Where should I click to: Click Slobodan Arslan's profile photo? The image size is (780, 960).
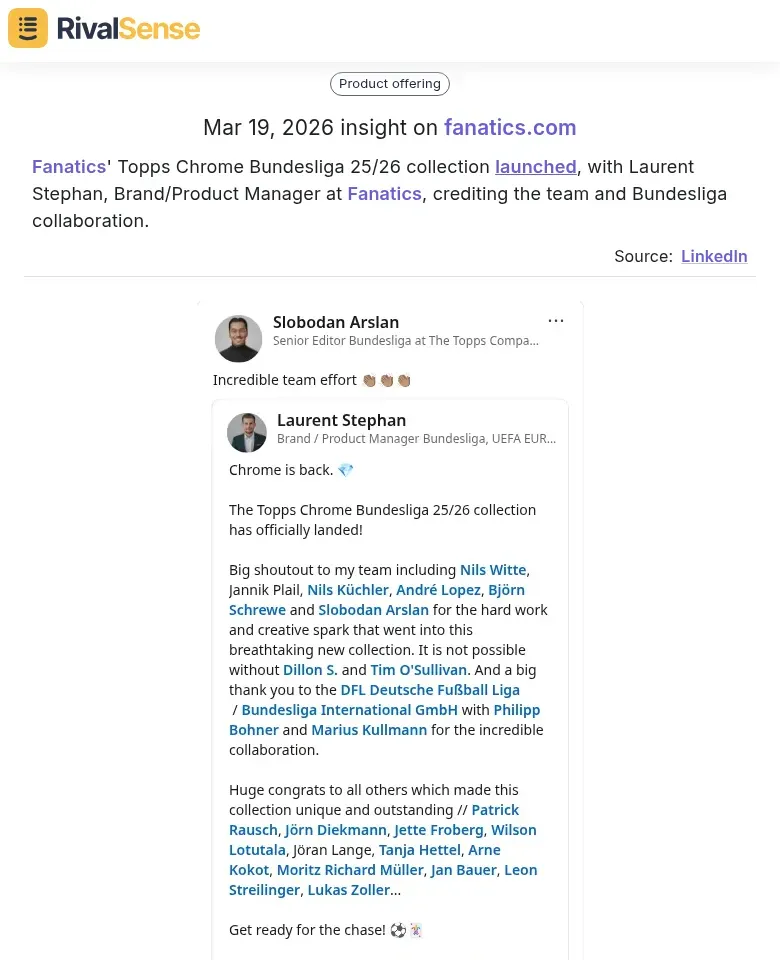pos(238,338)
